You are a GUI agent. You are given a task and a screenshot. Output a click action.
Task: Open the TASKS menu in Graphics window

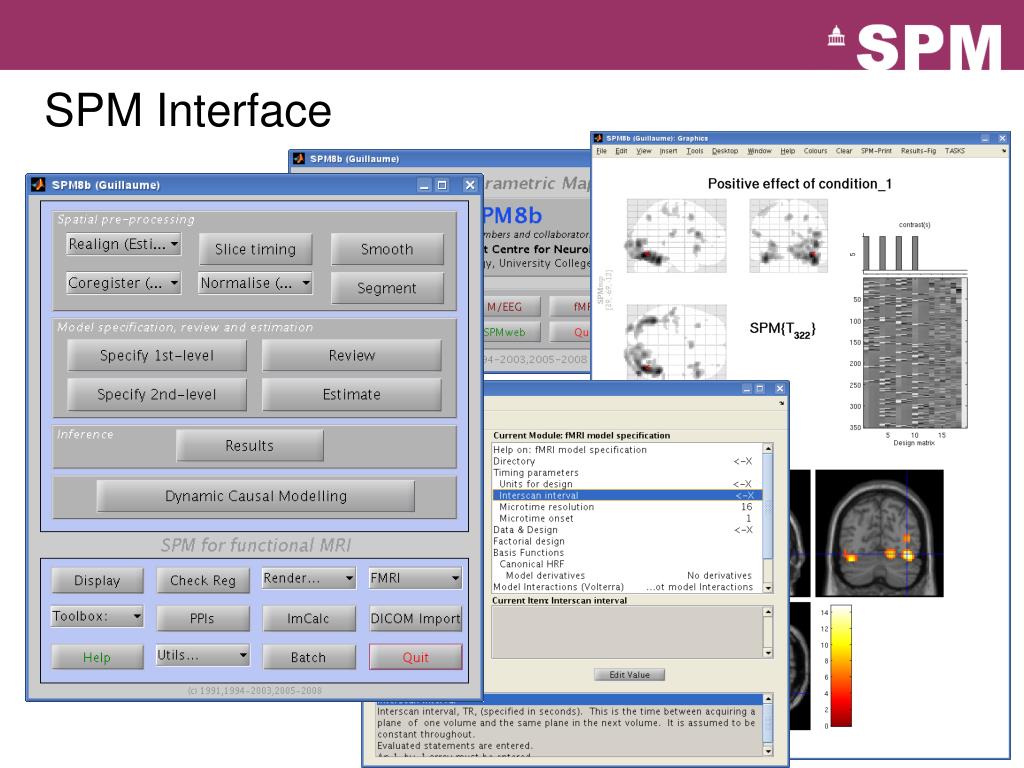tap(955, 151)
